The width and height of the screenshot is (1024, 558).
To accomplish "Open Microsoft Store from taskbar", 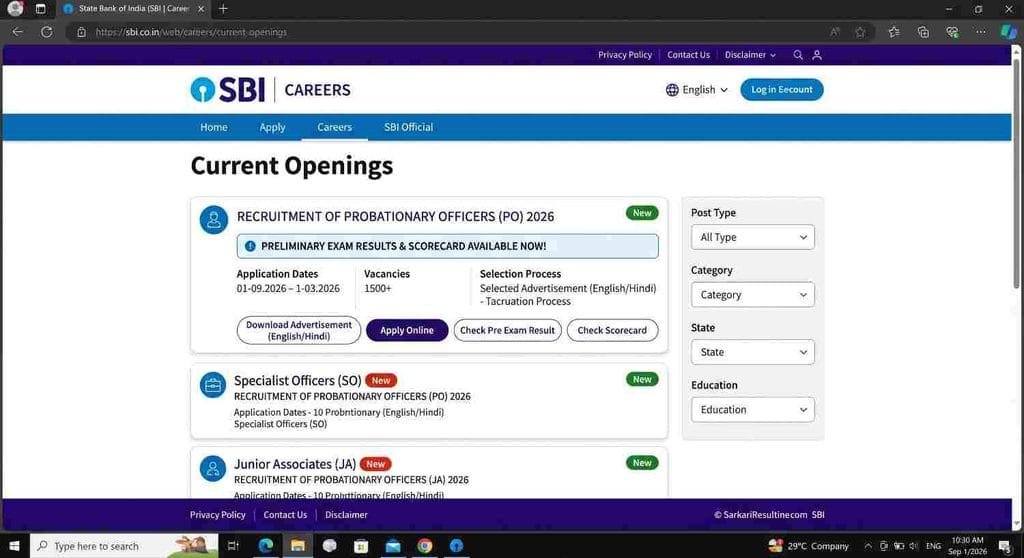I will pos(361,546).
